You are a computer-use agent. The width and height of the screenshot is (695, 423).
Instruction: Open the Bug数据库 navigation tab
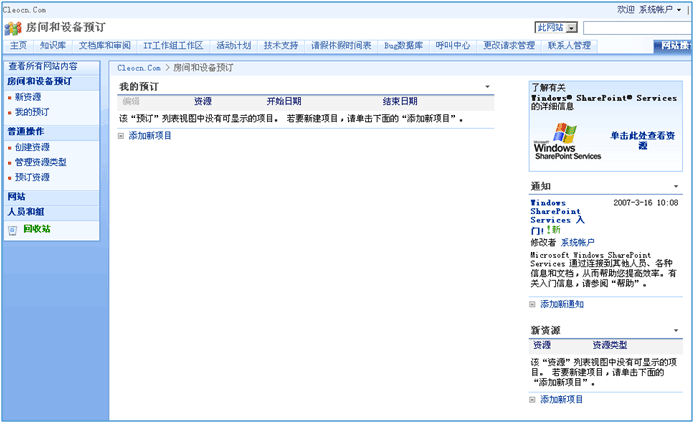(402, 45)
